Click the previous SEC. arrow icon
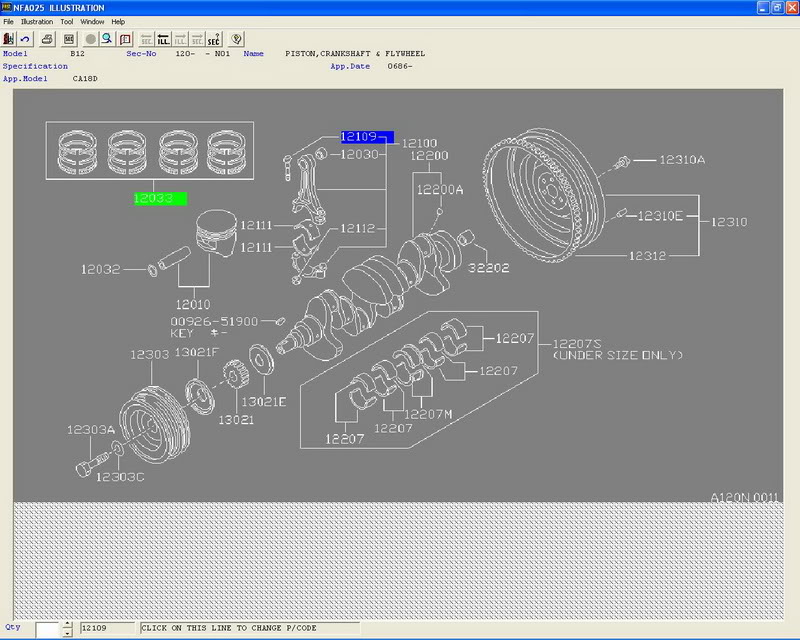The width and height of the screenshot is (800, 640). click(x=146, y=39)
